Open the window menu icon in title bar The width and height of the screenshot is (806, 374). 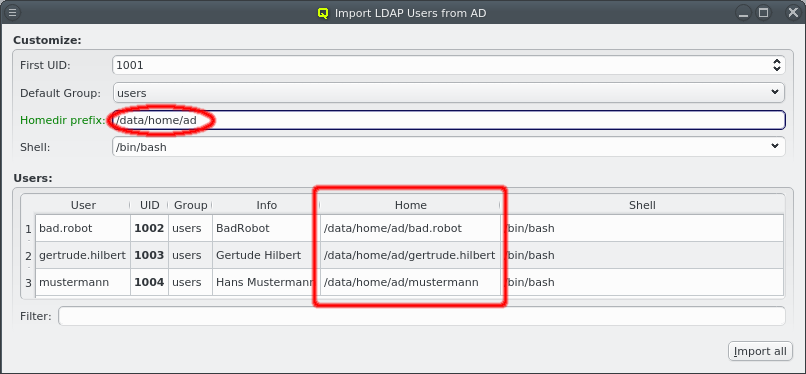[x=13, y=12]
